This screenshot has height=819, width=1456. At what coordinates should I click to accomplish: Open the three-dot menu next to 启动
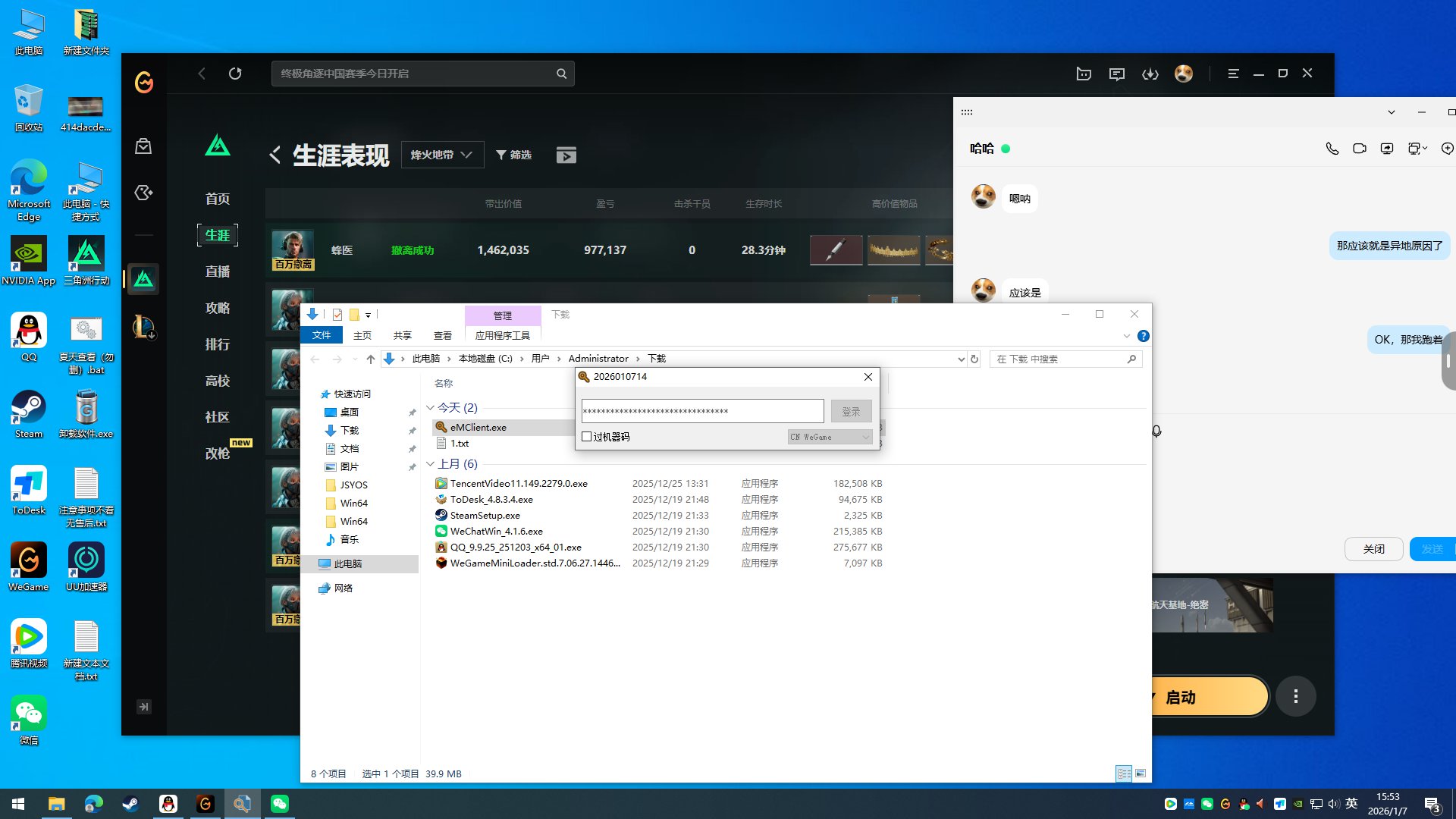pos(1295,696)
